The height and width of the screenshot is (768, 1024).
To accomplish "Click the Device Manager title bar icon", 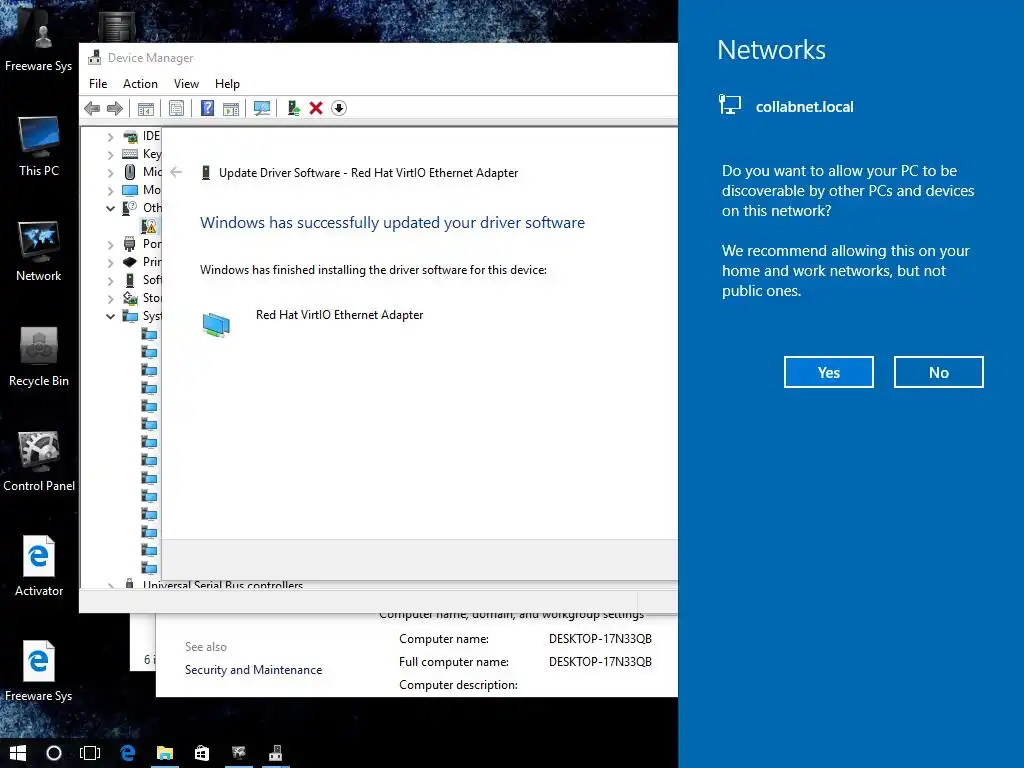I will [x=95, y=57].
